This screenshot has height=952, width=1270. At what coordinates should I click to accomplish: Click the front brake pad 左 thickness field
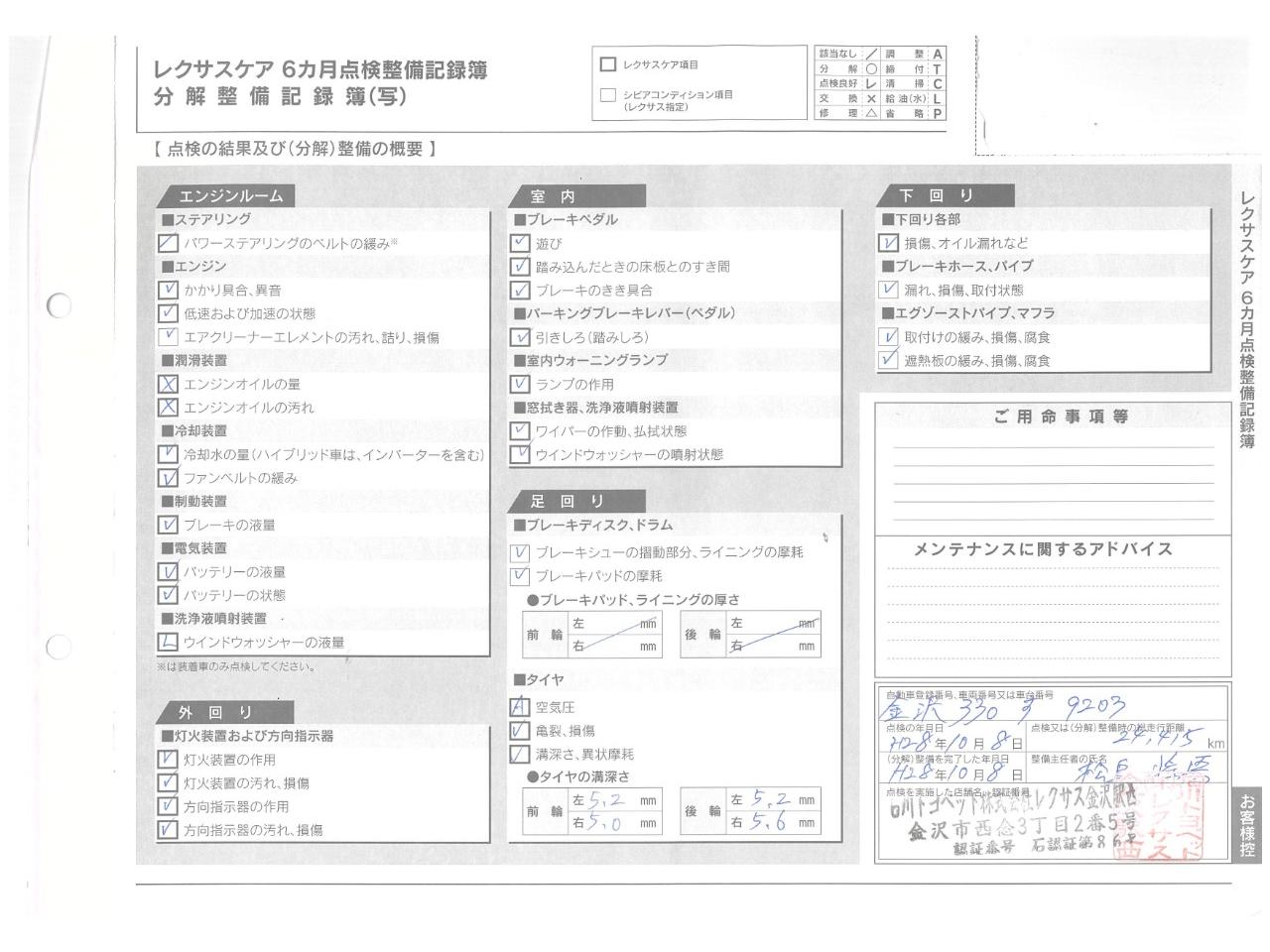click(x=614, y=624)
